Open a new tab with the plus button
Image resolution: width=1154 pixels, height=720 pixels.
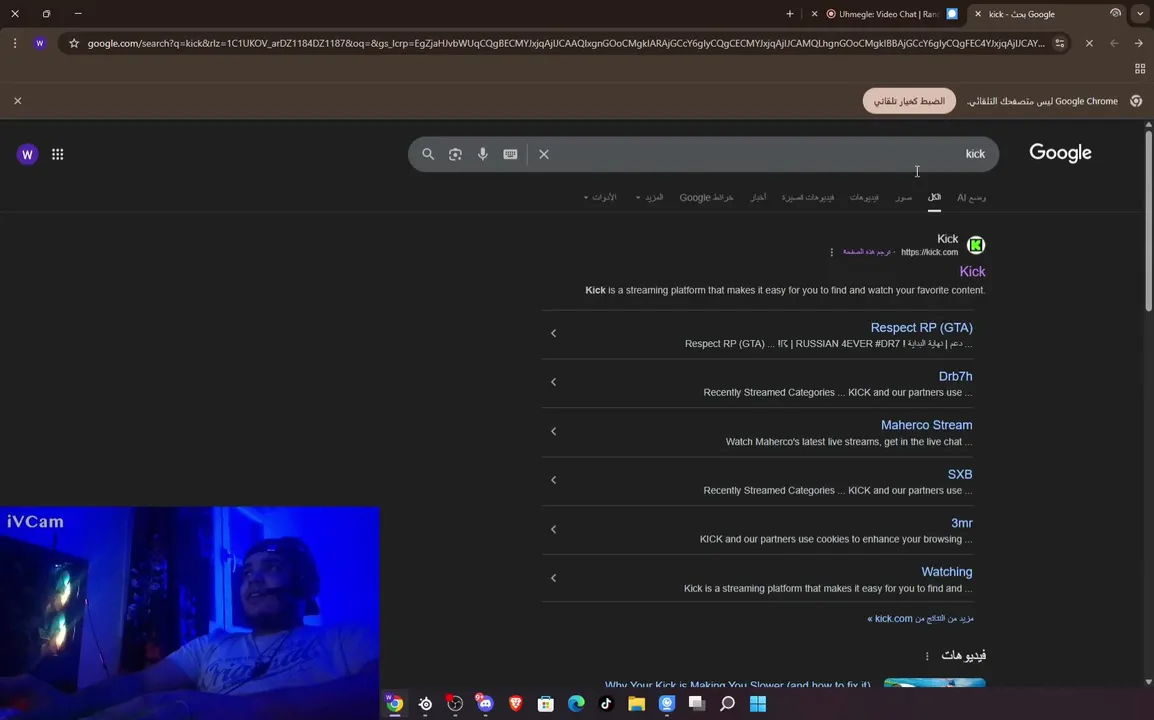[x=790, y=13]
